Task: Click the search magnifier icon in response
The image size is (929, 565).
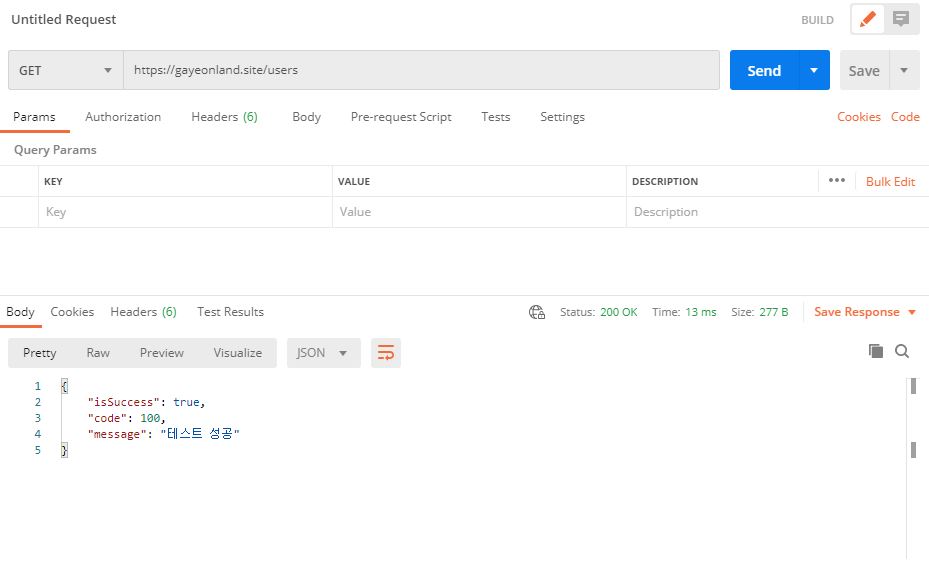Action: (902, 351)
